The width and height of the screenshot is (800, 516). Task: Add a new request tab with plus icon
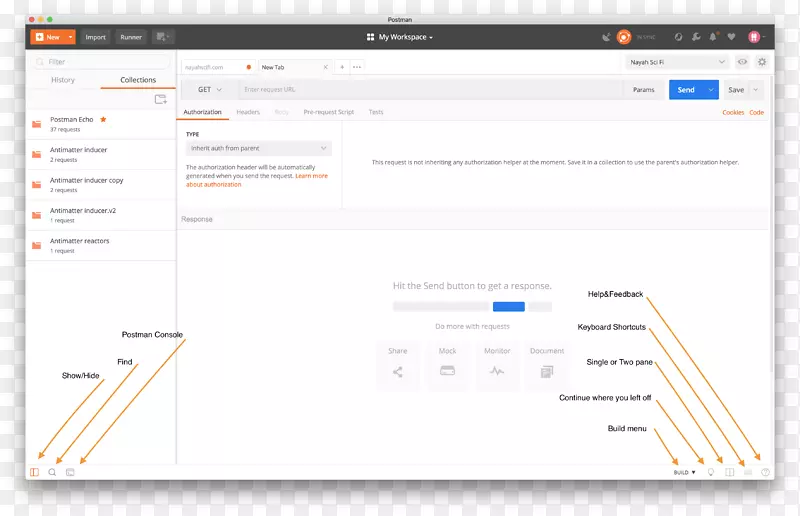point(342,67)
